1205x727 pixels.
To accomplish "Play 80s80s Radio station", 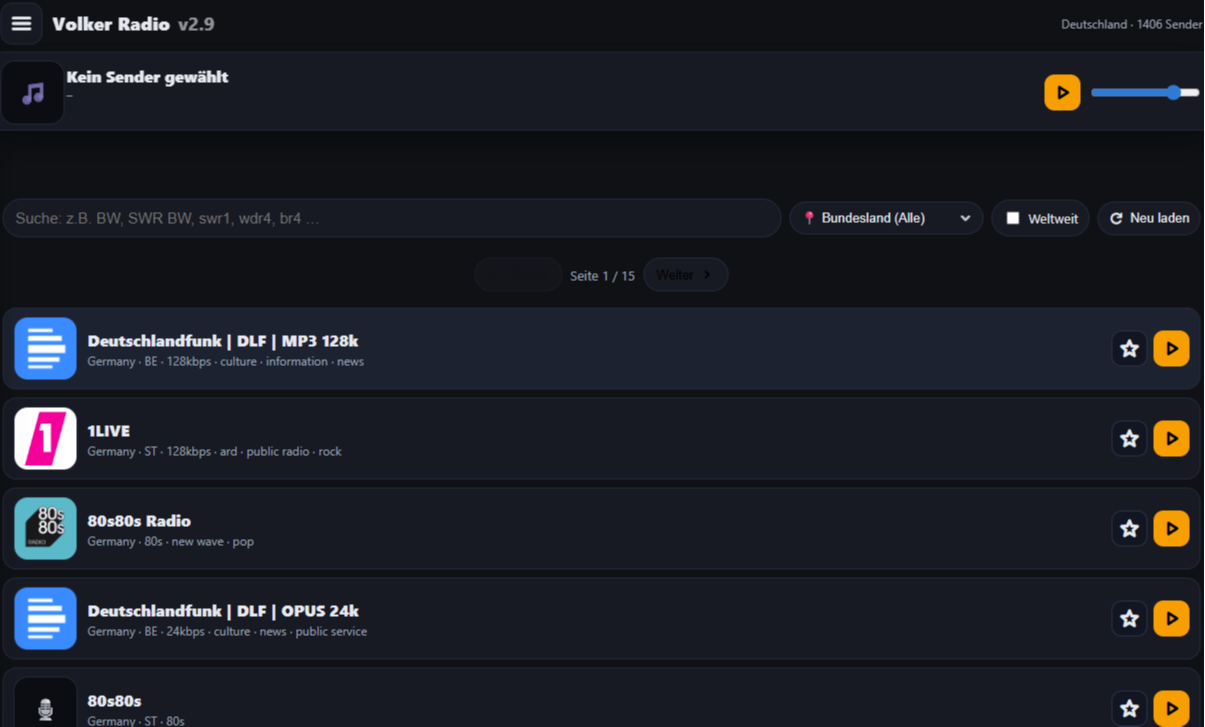I will [1171, 529].
